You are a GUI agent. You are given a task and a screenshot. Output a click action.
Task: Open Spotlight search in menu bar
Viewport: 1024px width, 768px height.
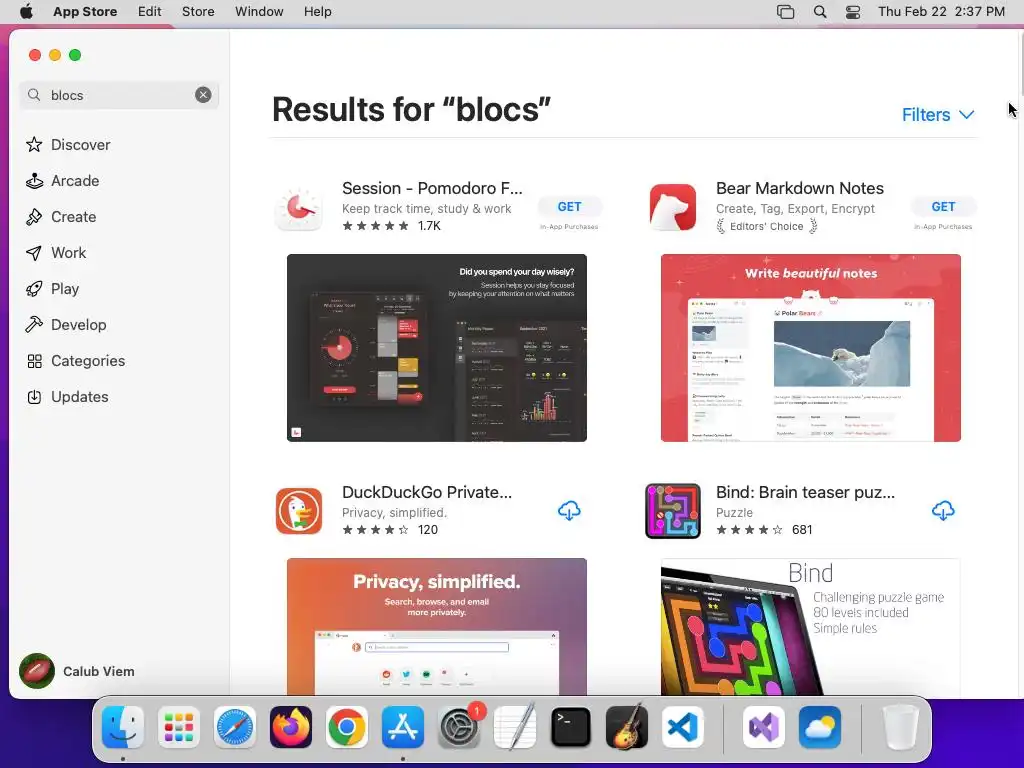pos(820,12)
